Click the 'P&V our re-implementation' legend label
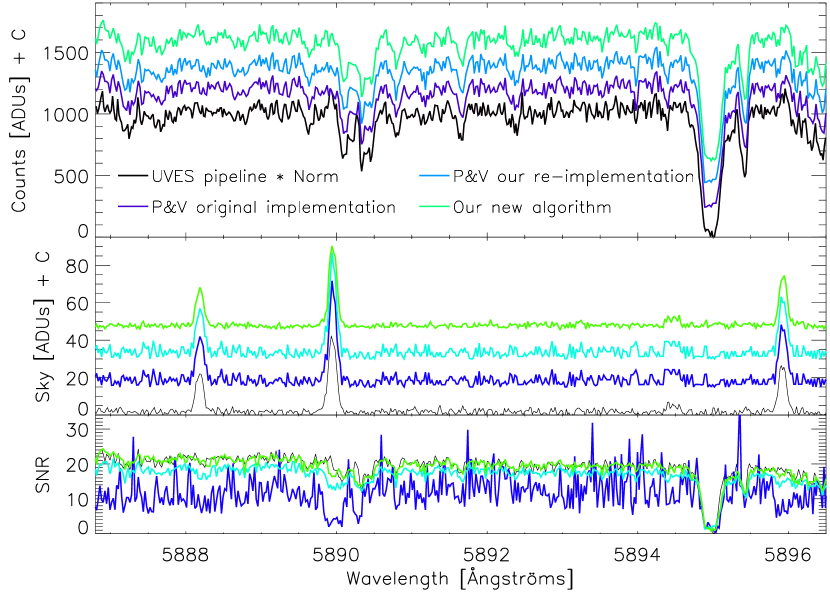Viewport: 830px width, 593px height. pos(573,176)
